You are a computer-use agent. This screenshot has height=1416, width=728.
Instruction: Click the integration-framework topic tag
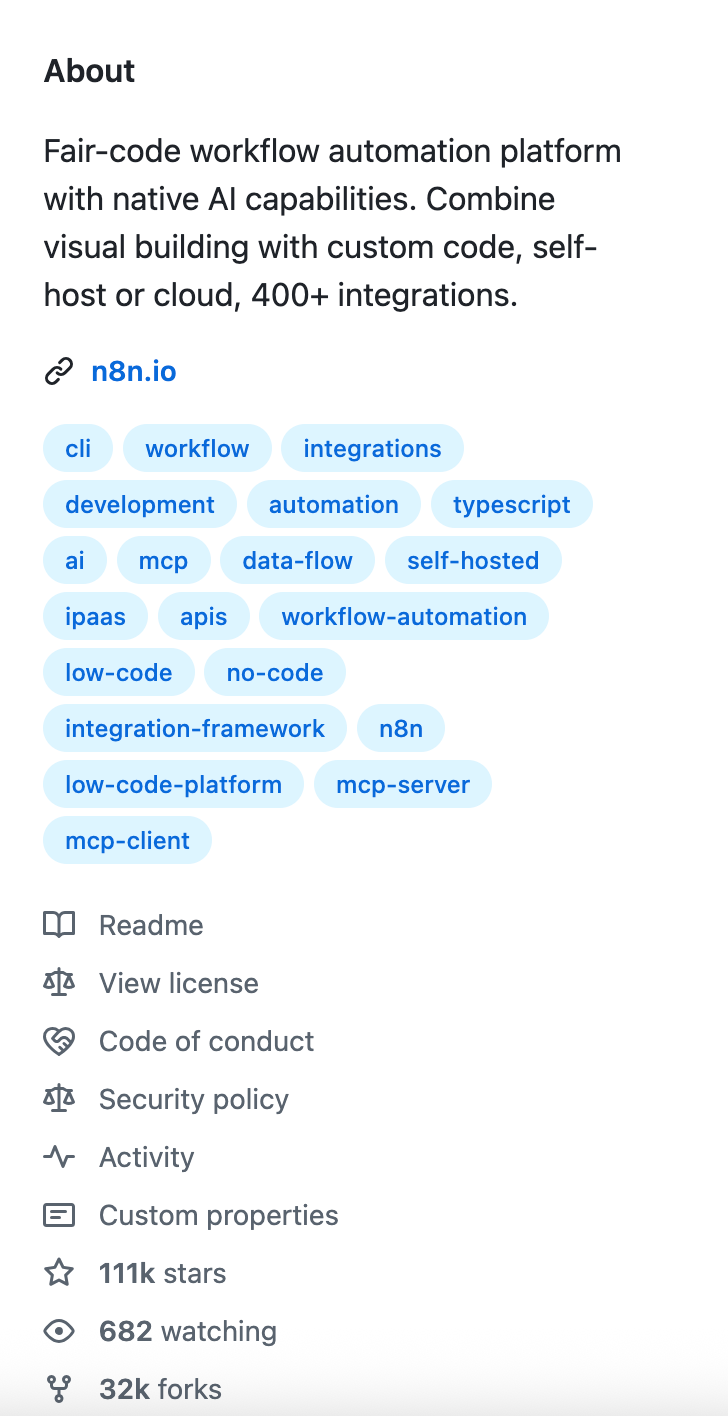pyautogui.click(x=194, y=728)
